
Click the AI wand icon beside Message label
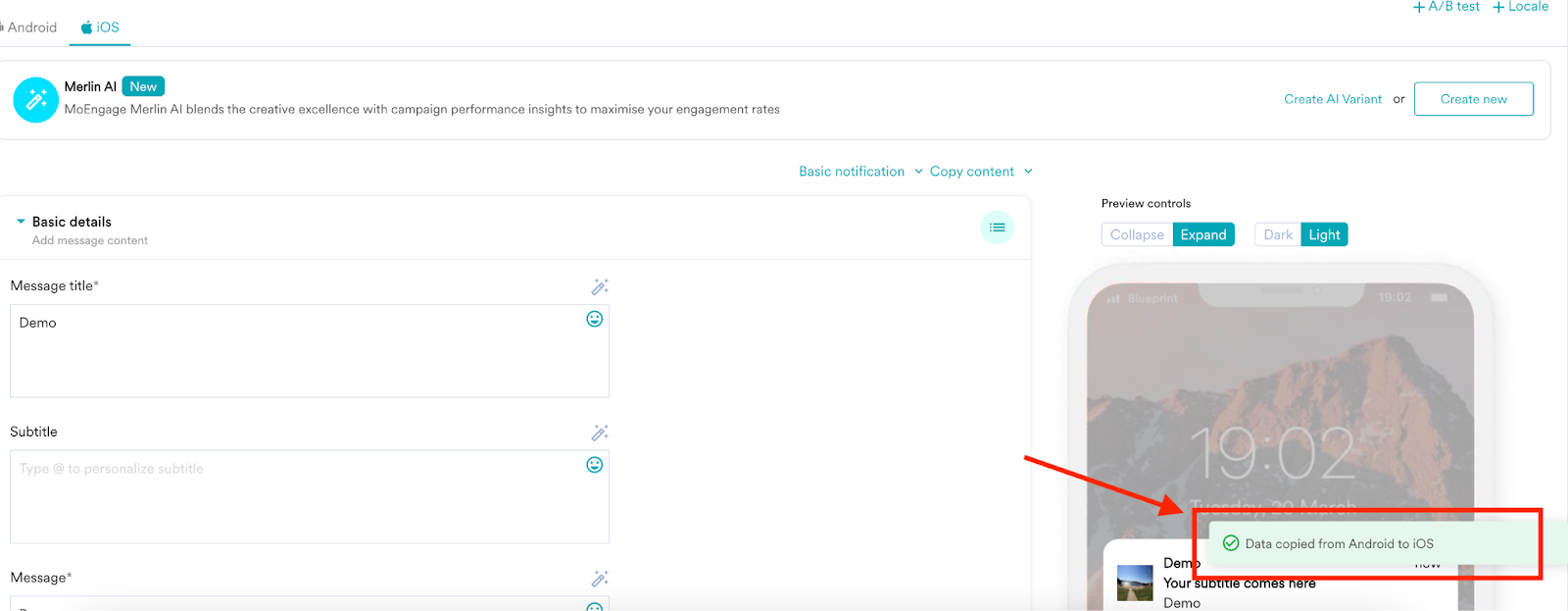pos(600,579)
